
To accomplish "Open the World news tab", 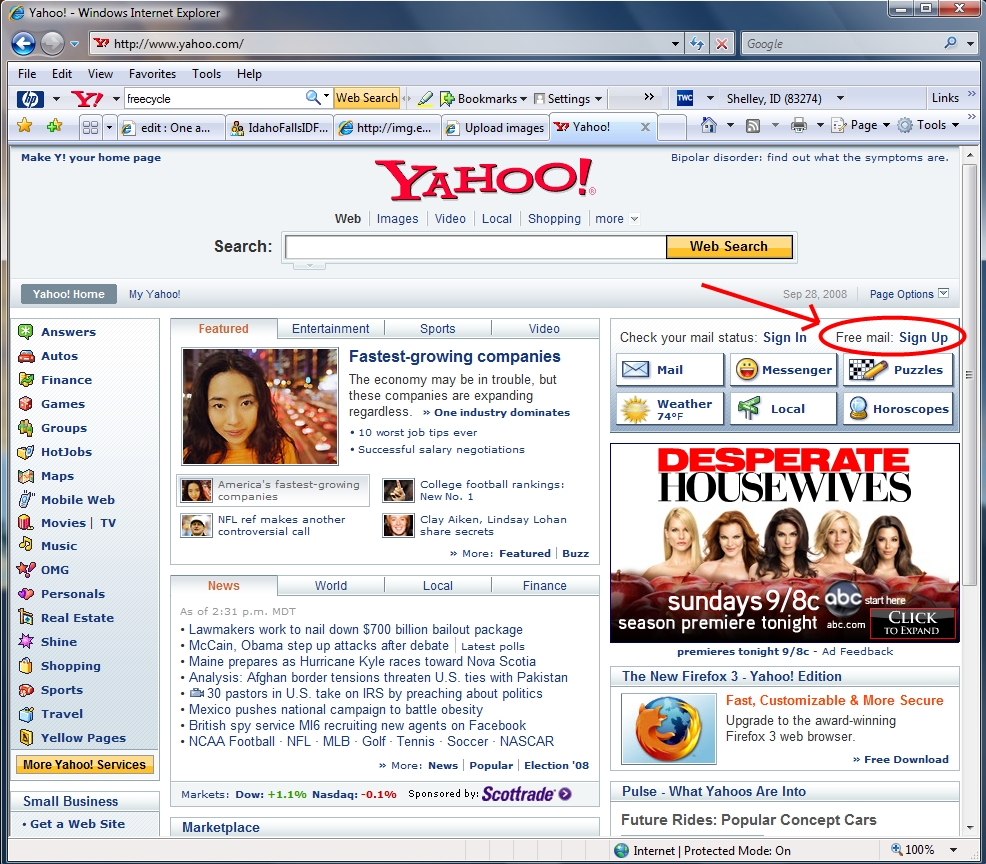I will tap(330, 585).
